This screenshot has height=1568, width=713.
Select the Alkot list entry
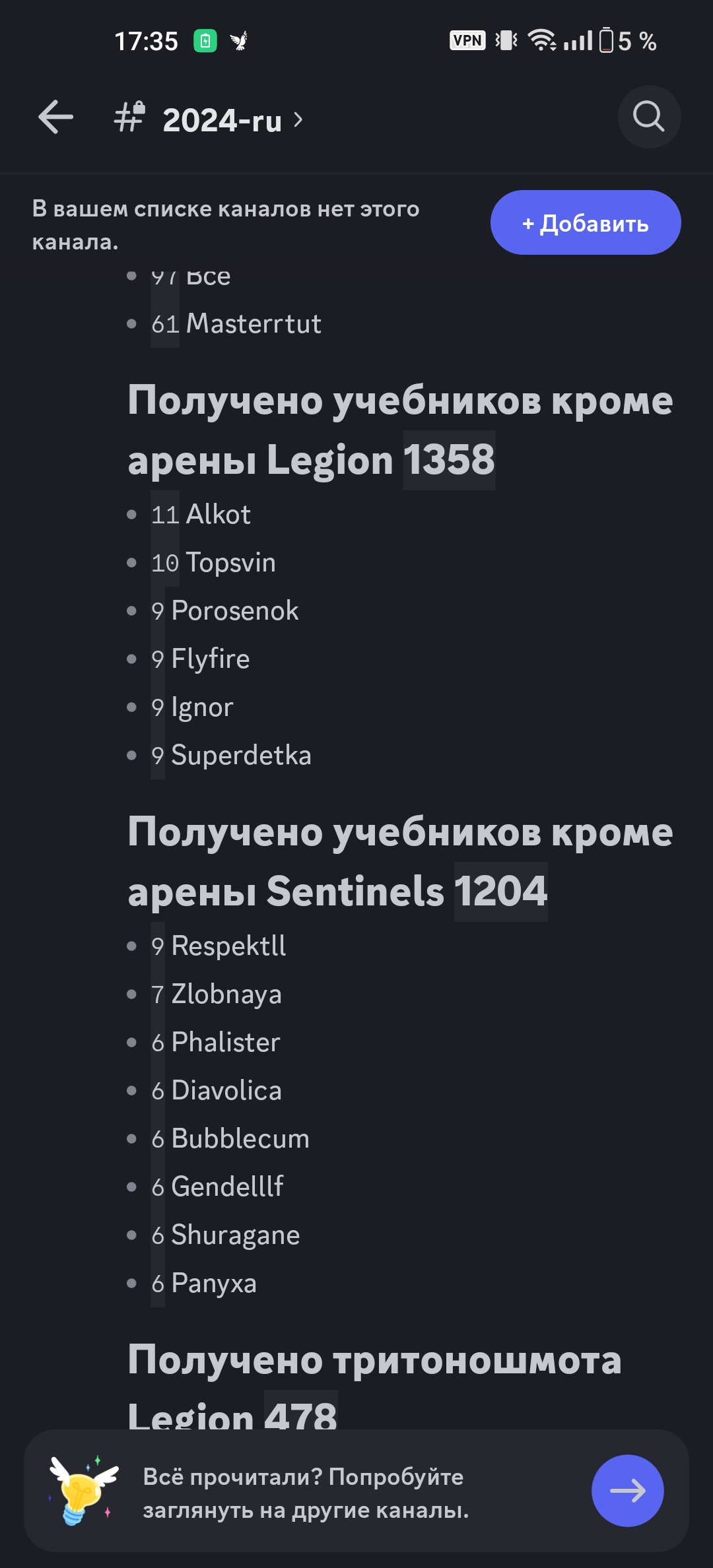click(218, 514)
